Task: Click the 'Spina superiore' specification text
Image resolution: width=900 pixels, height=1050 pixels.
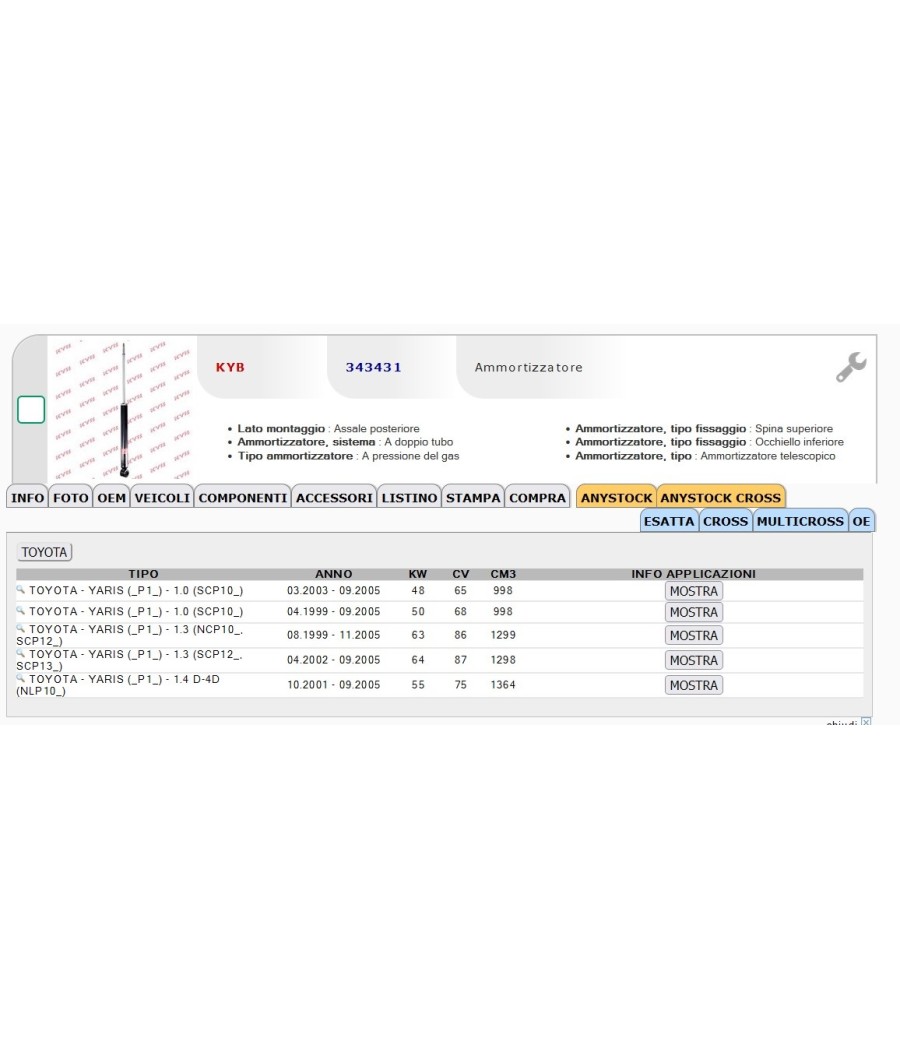Action: pyautogui.click(x=794, y=429)
